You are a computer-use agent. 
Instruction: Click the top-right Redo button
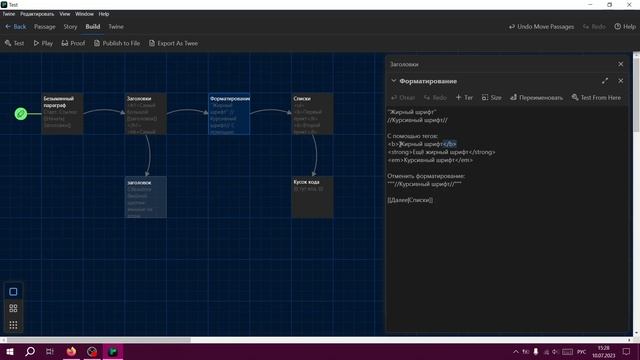click(x=594, y=27)
